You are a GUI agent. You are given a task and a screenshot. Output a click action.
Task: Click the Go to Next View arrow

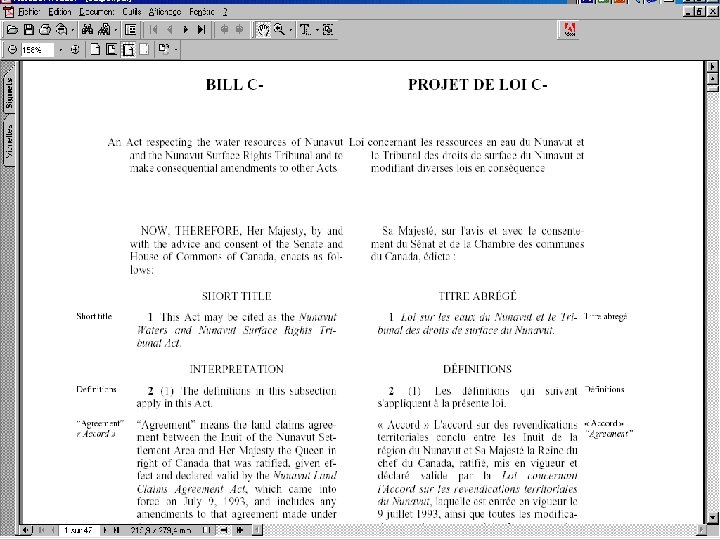pos(240,30)
